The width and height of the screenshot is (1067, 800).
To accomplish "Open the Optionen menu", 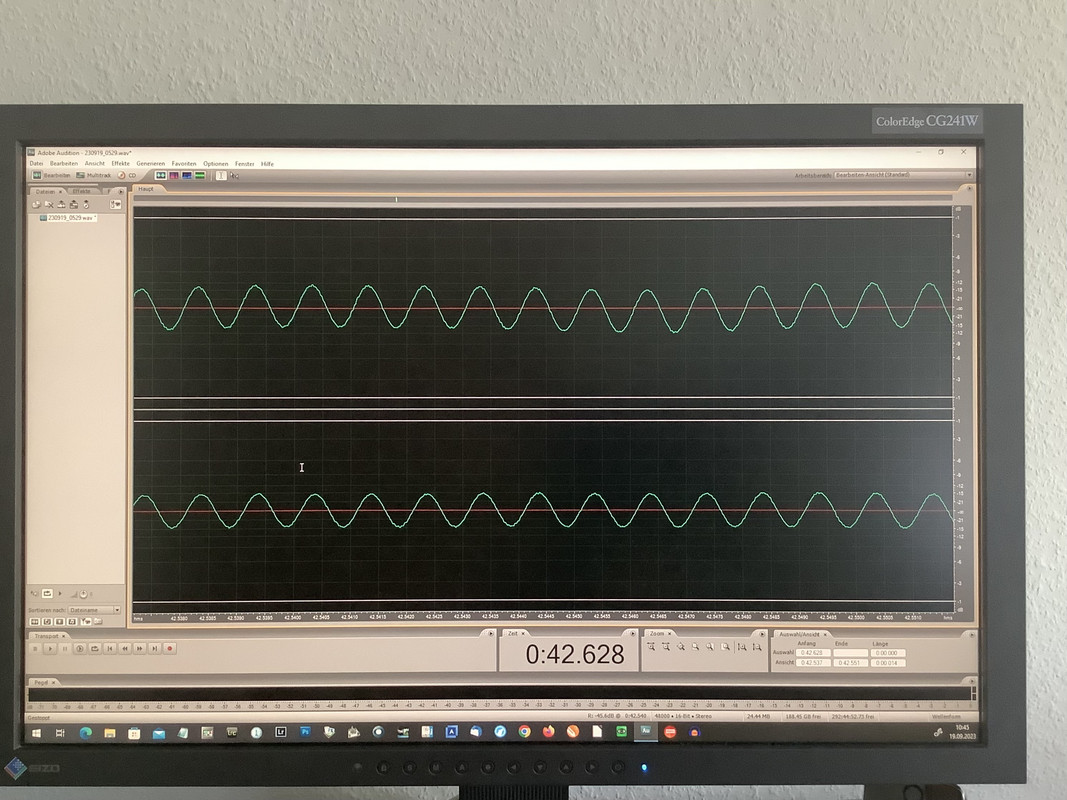I will (x=216, y=164).
